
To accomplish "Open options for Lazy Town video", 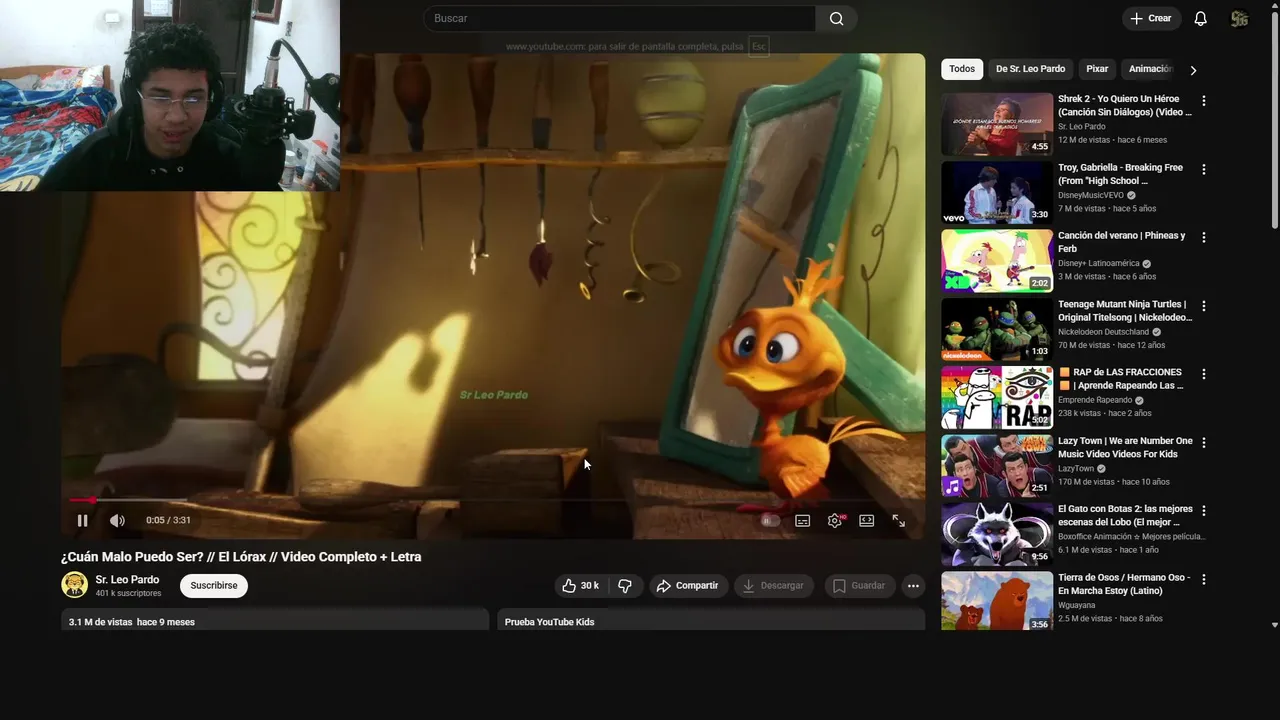I will (x=1204, y=442).
